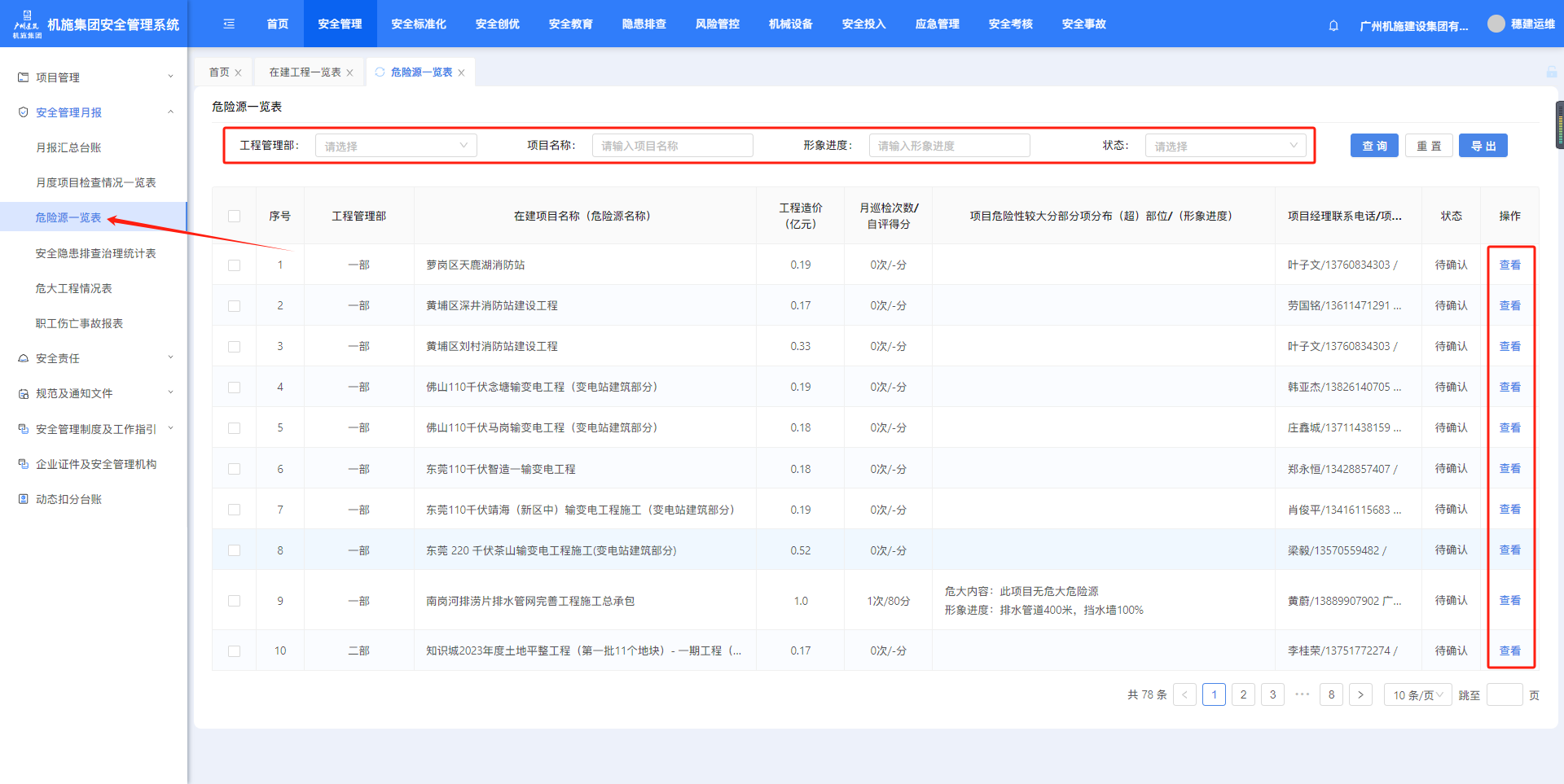
Task: Click the user avatar icon
Action: (1496, 24)
